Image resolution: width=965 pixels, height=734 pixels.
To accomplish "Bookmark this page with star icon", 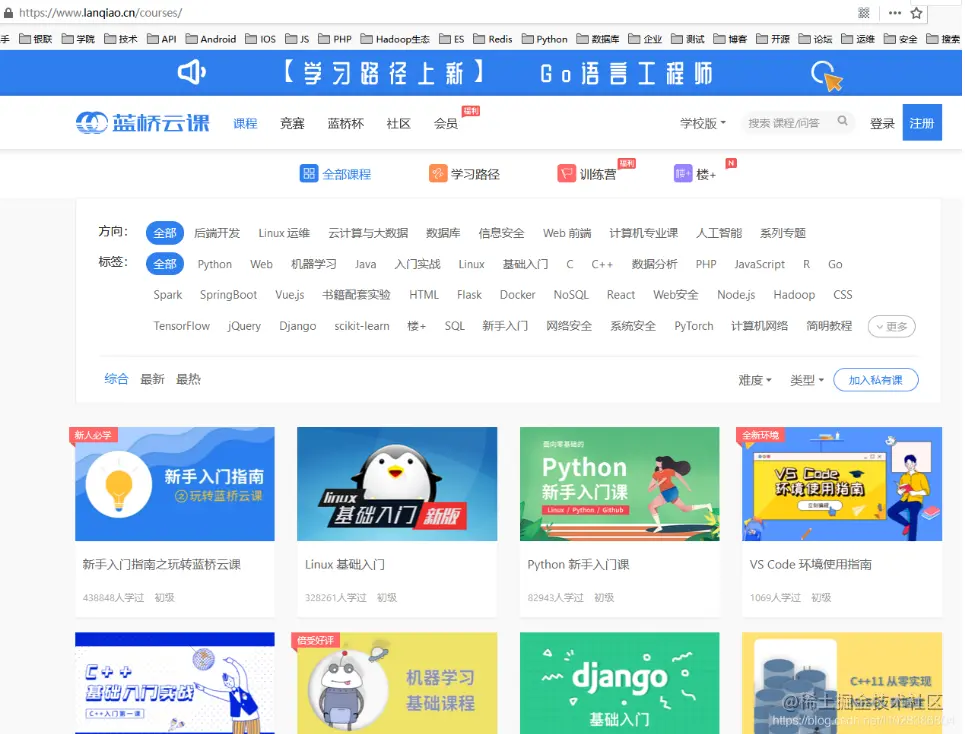I will 916,13.
